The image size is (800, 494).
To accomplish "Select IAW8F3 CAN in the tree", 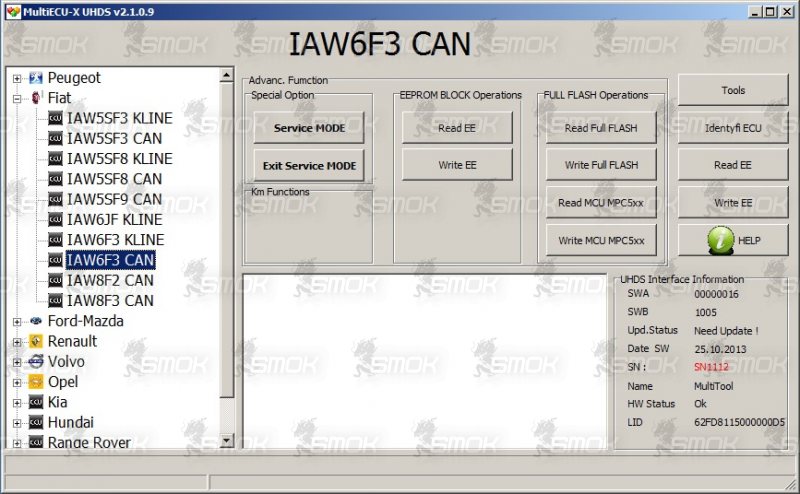I will point(110,301).
